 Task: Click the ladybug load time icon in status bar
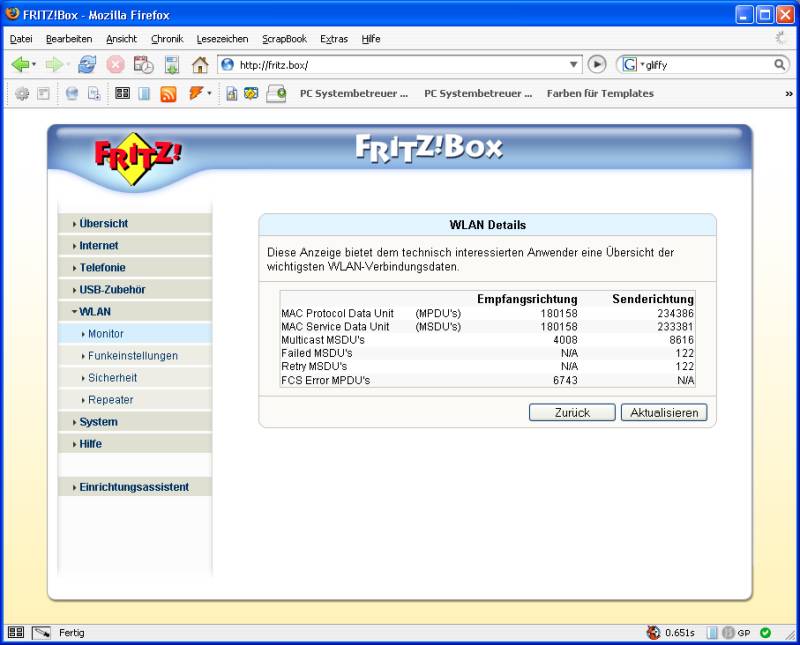click(x=653, y=633)
